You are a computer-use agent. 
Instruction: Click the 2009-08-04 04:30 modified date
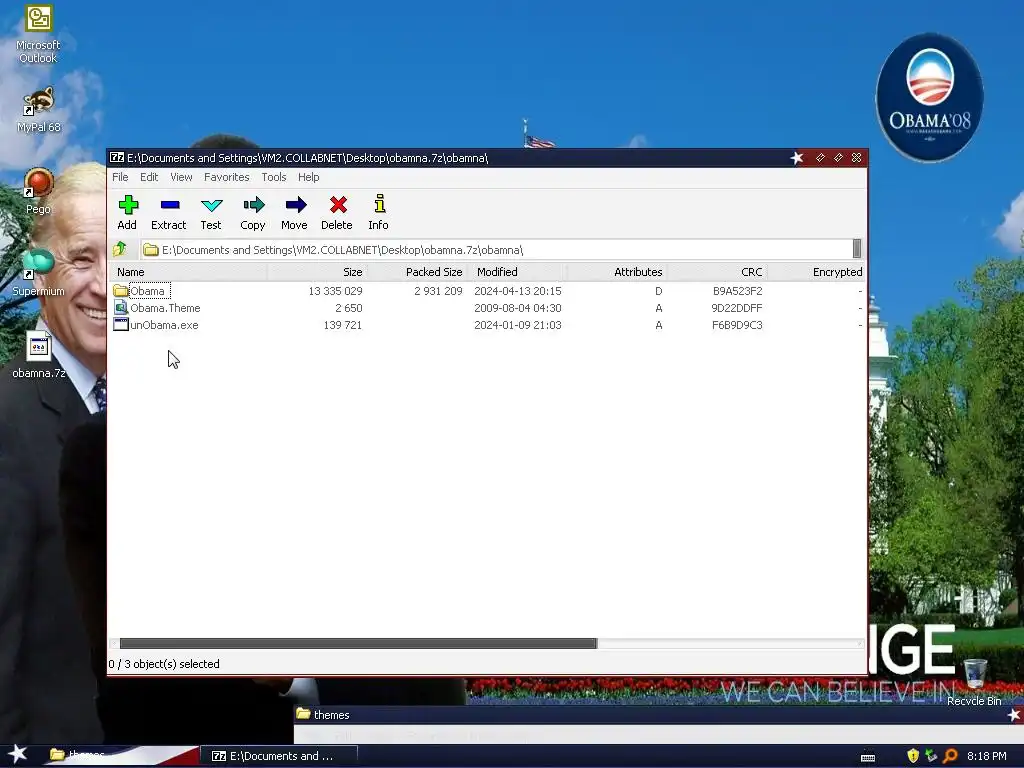pos(517,308)
